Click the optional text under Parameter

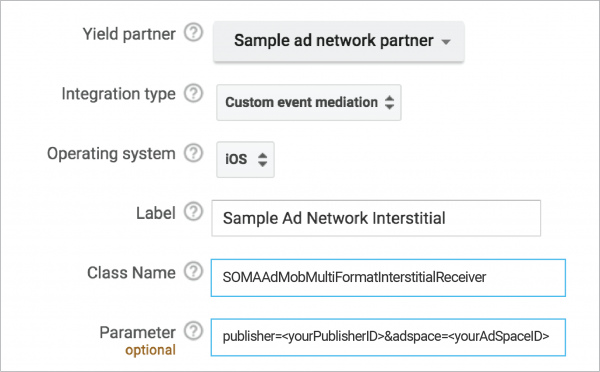[150, 350]
